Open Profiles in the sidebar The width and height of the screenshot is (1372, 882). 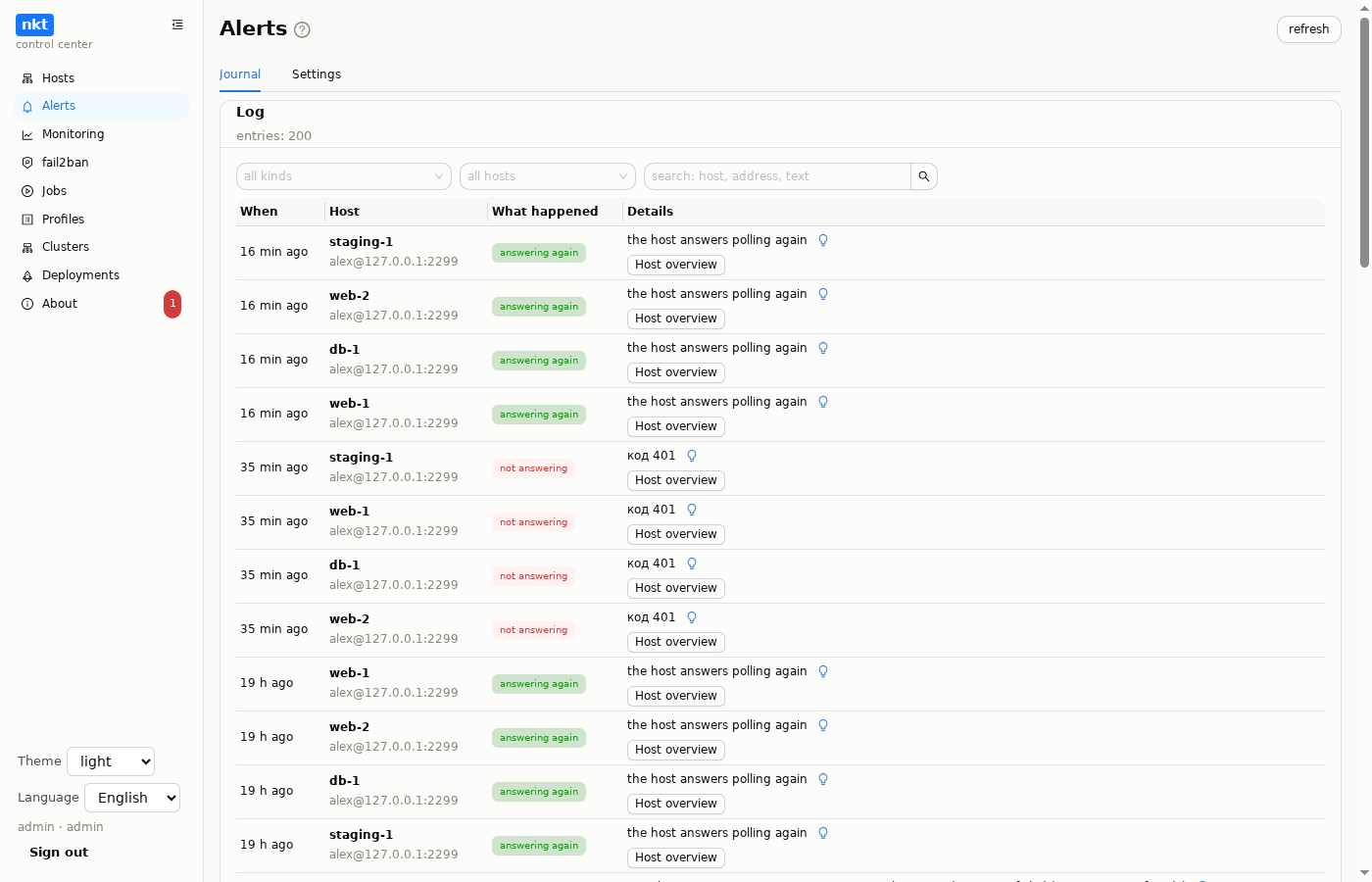tap(101, 220)
